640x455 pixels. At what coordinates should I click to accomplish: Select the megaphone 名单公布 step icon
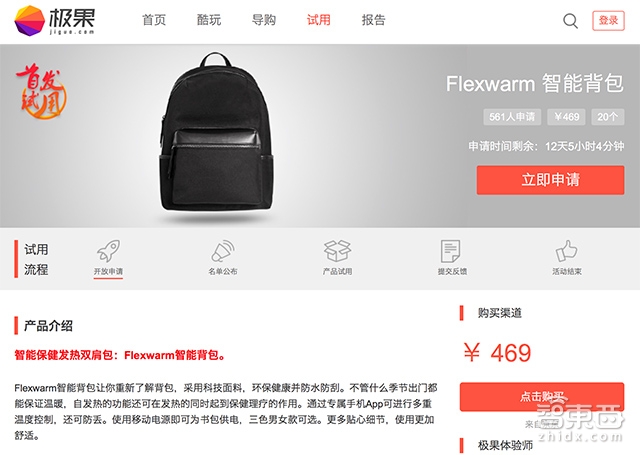pyautogui.click(x=223, y=251)
